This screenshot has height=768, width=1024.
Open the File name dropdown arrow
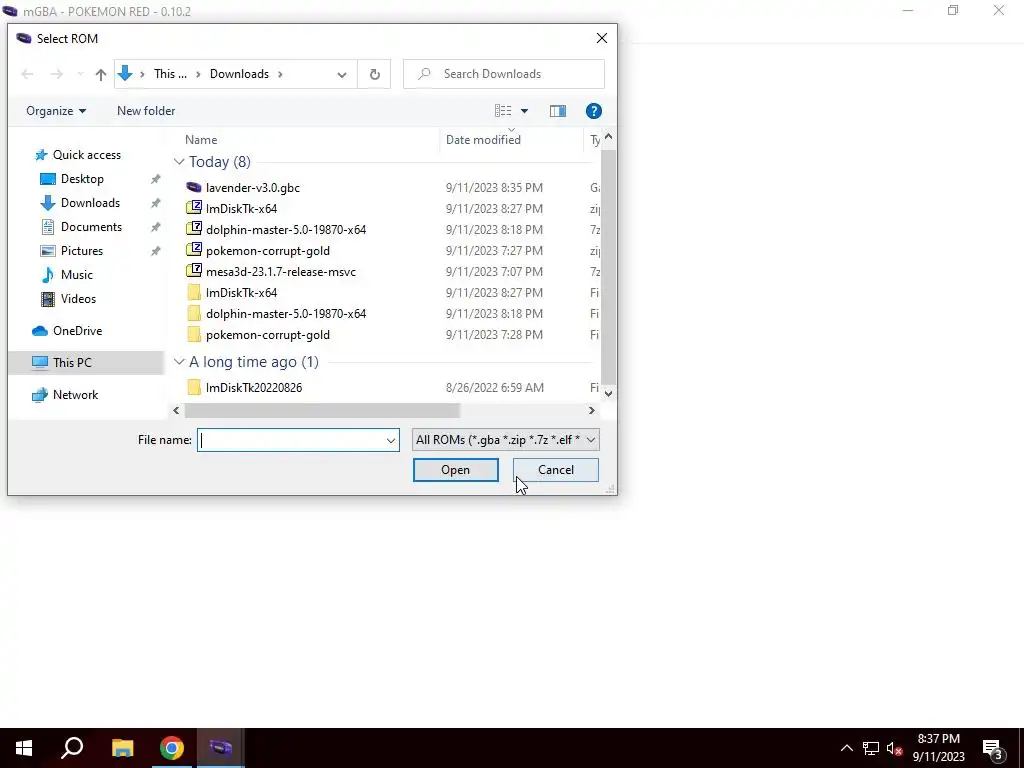tap(391, 440)
